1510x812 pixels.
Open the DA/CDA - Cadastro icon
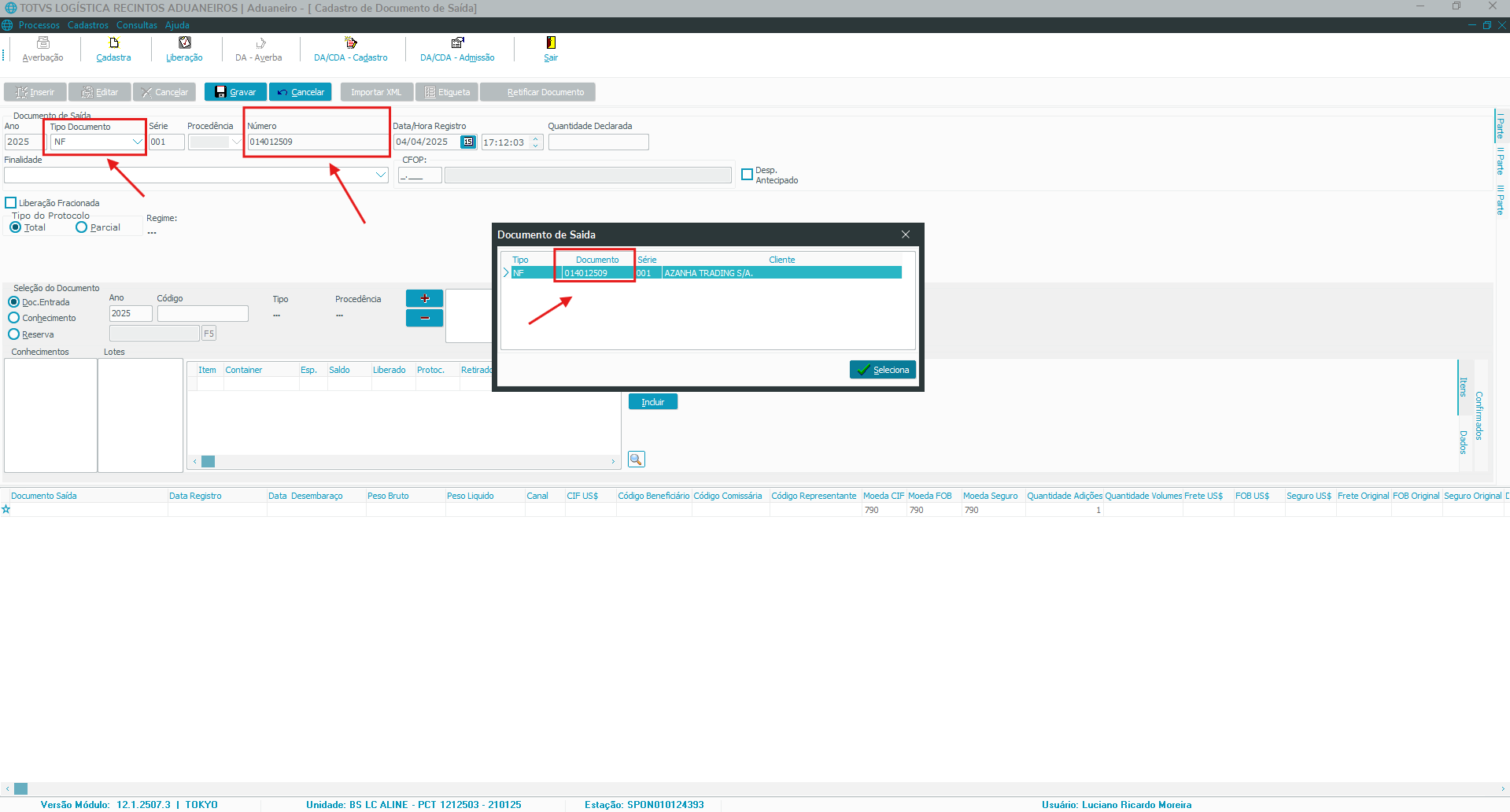coord(351,49)
